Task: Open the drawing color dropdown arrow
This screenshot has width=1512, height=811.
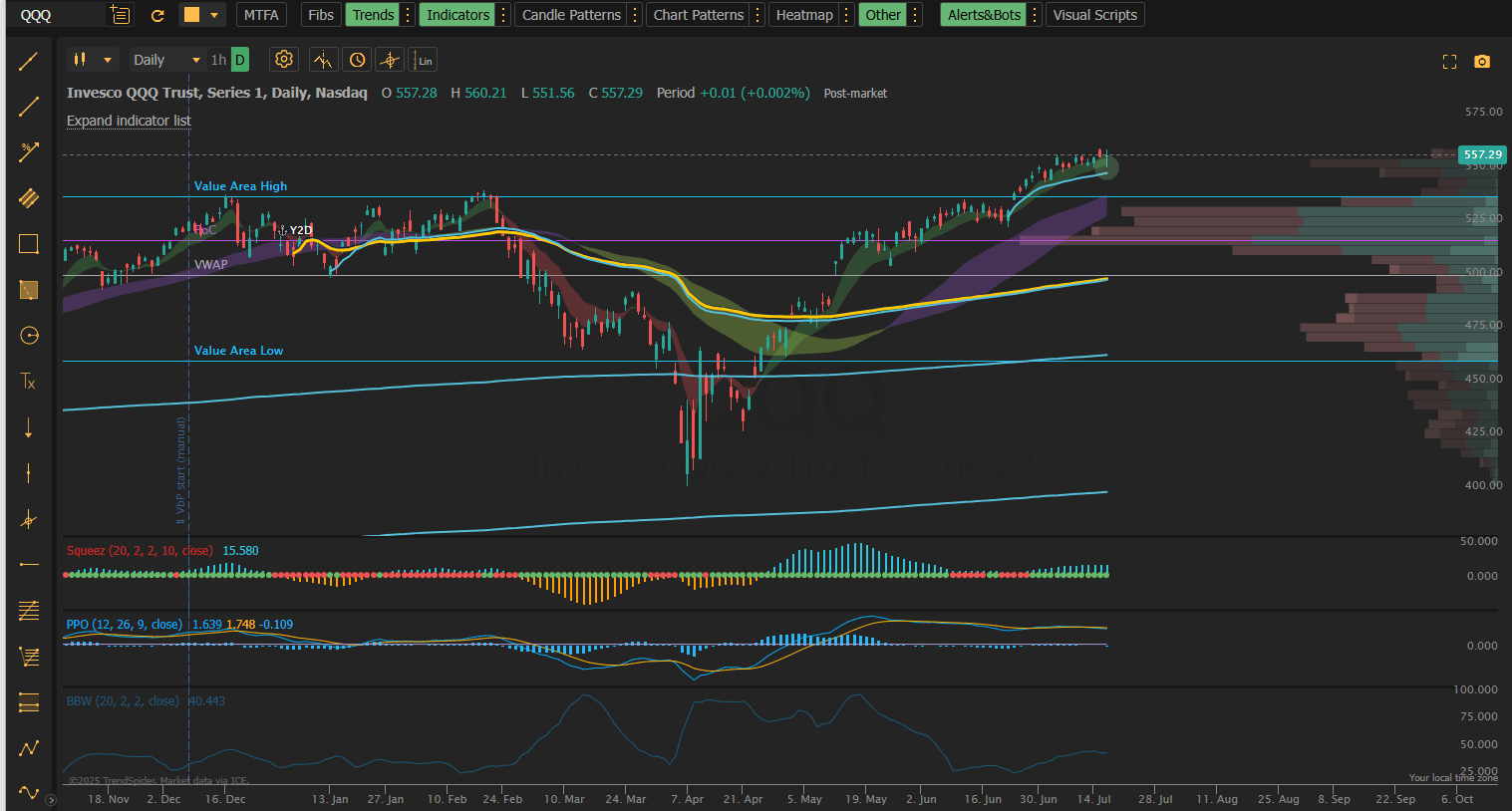Action: (x=214, y=15)
